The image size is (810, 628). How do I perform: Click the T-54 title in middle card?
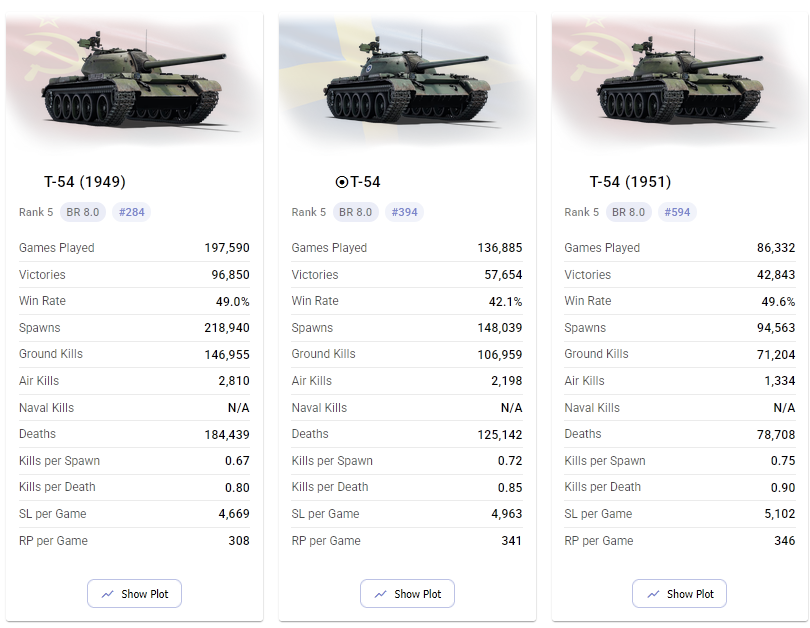[365, 182]
